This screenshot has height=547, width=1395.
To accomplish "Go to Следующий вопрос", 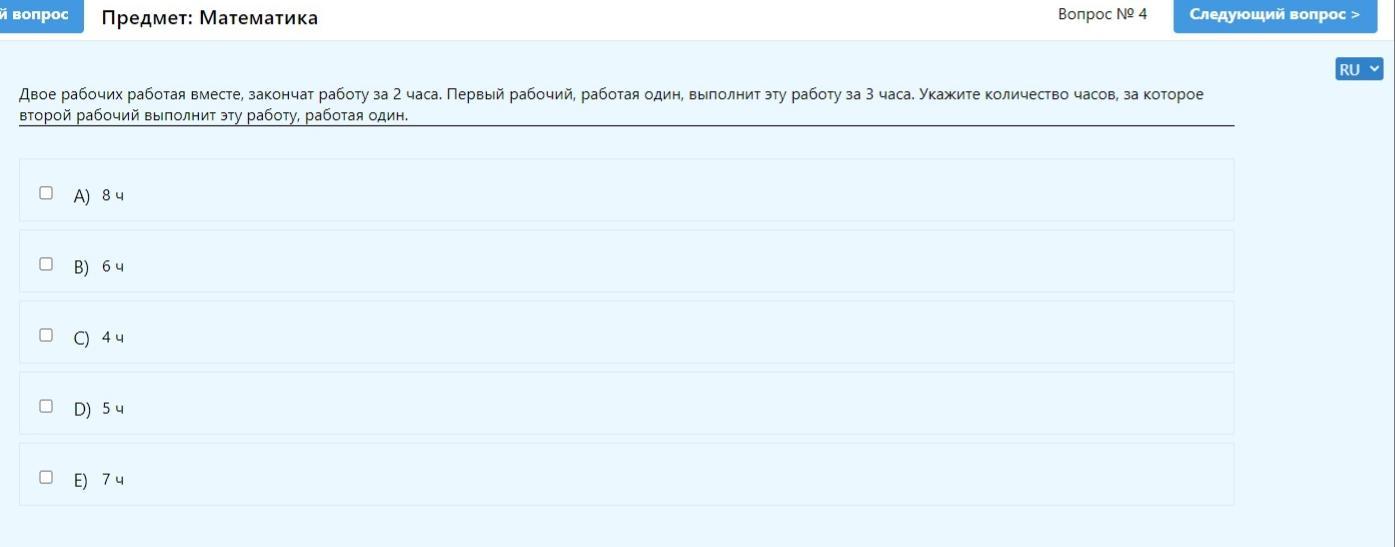I will (1275, 15).
